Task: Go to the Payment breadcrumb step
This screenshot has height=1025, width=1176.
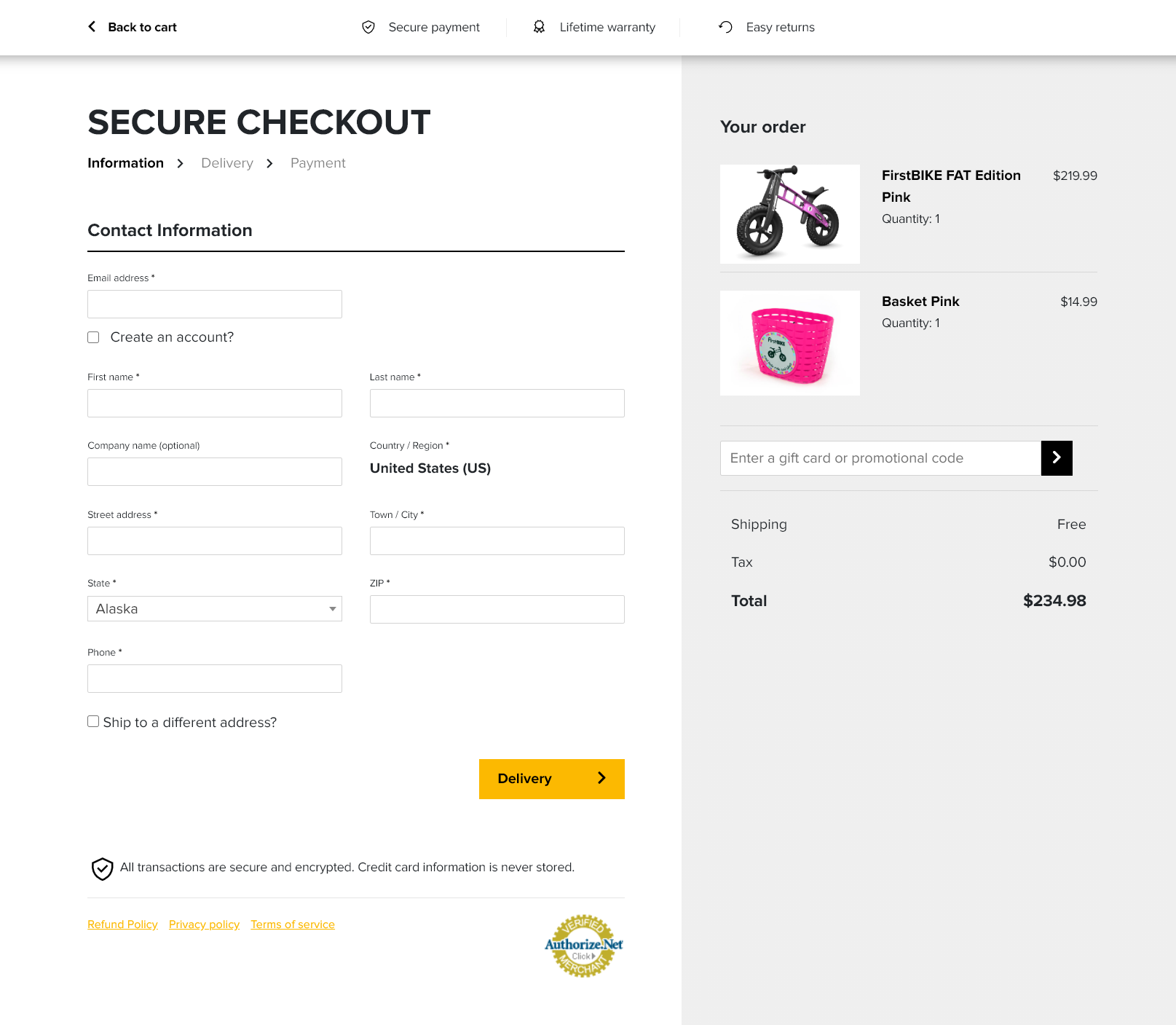Action: tap(318, 163)
